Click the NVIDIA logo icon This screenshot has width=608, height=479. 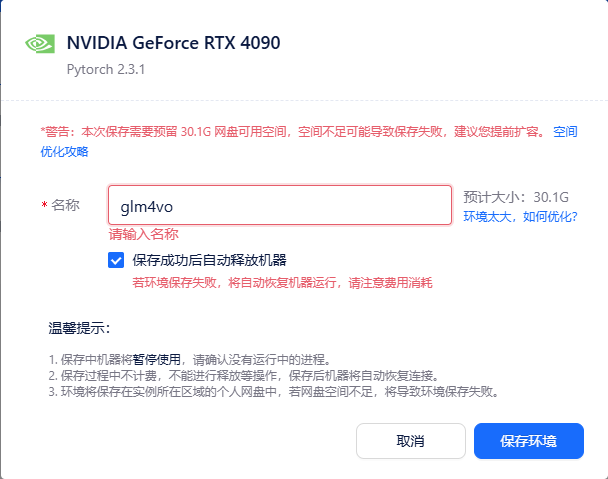(x=40, y=44)
